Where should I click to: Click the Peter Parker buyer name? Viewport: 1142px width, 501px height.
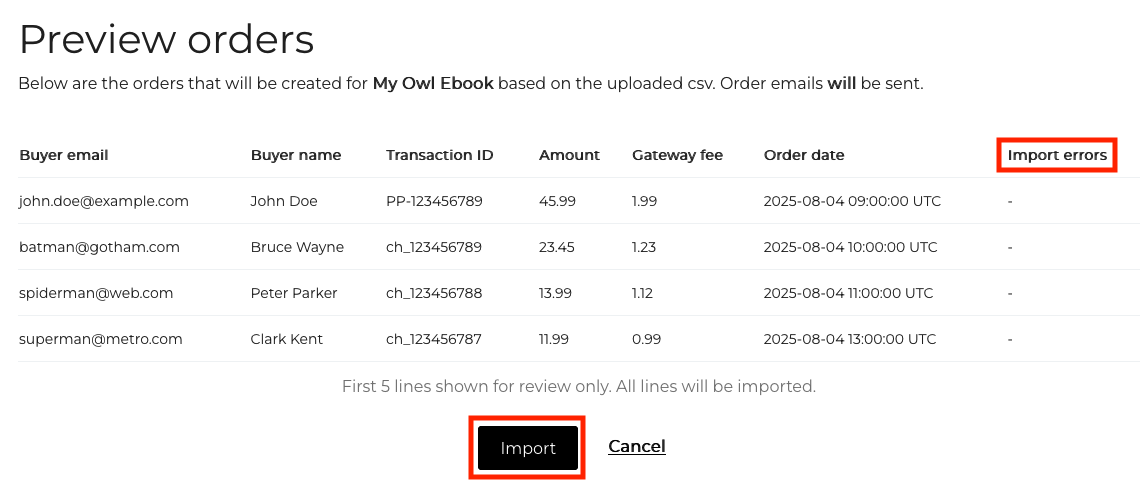coord(294,293)
